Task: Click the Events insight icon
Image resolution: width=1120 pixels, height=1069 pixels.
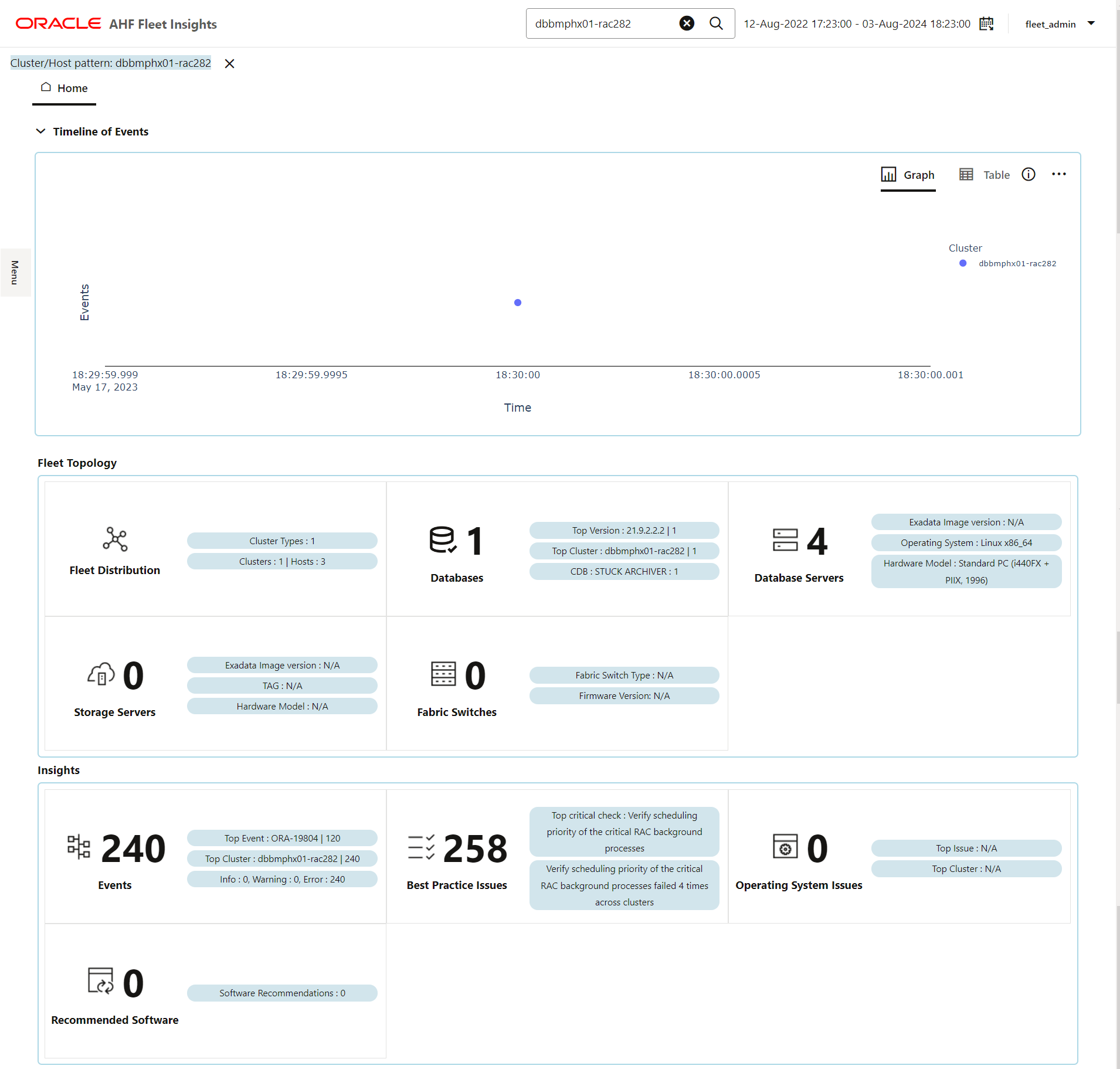Action: click(79, 847)
